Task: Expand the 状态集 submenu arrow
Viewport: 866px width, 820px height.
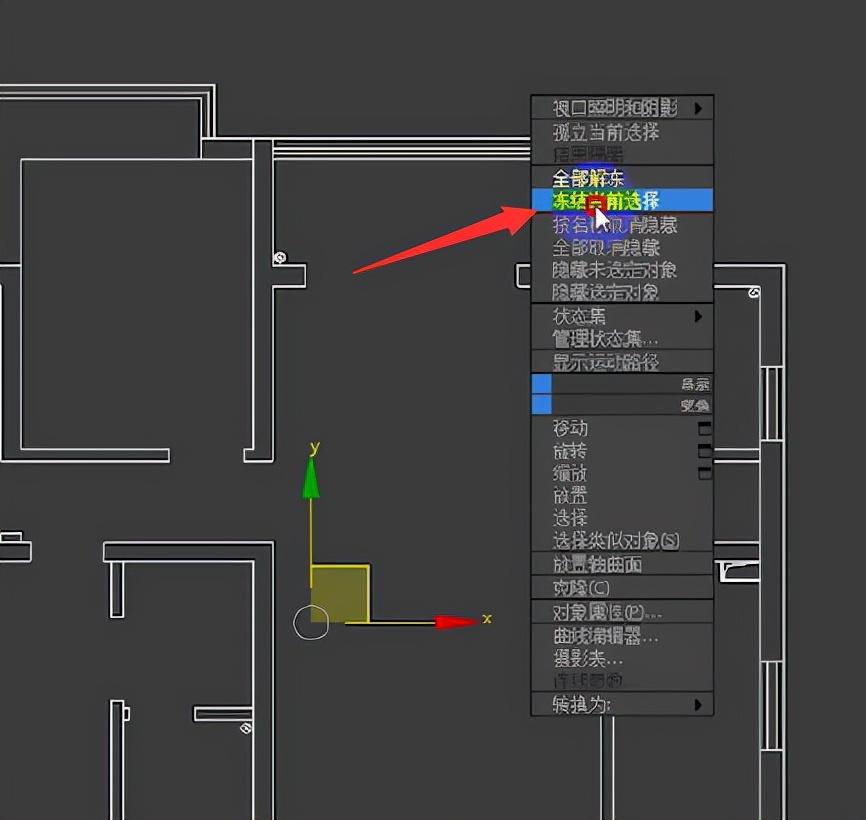Action: [x=698, y=316]
